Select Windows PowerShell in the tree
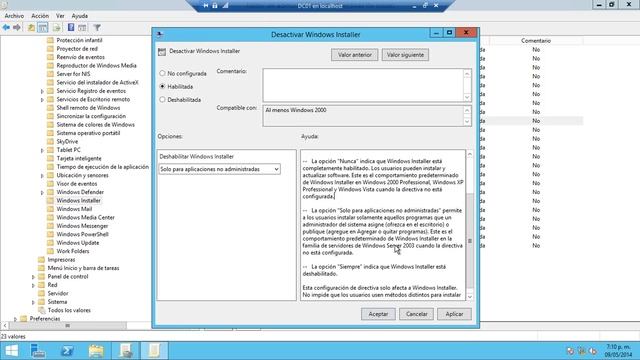640x360 pixels. [x=82, y=234]
